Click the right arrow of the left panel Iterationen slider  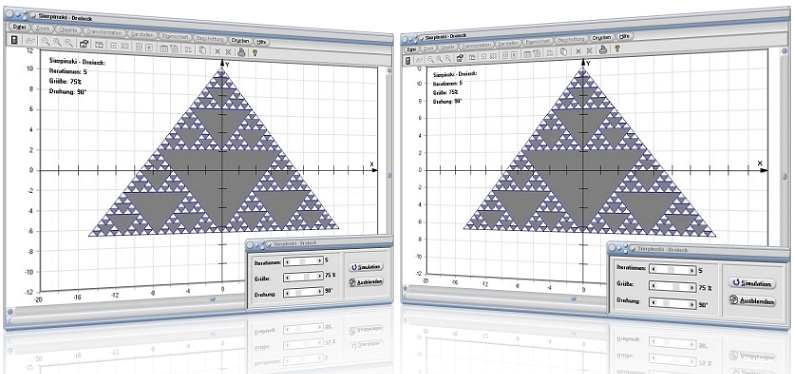click(x=320, y=261)
